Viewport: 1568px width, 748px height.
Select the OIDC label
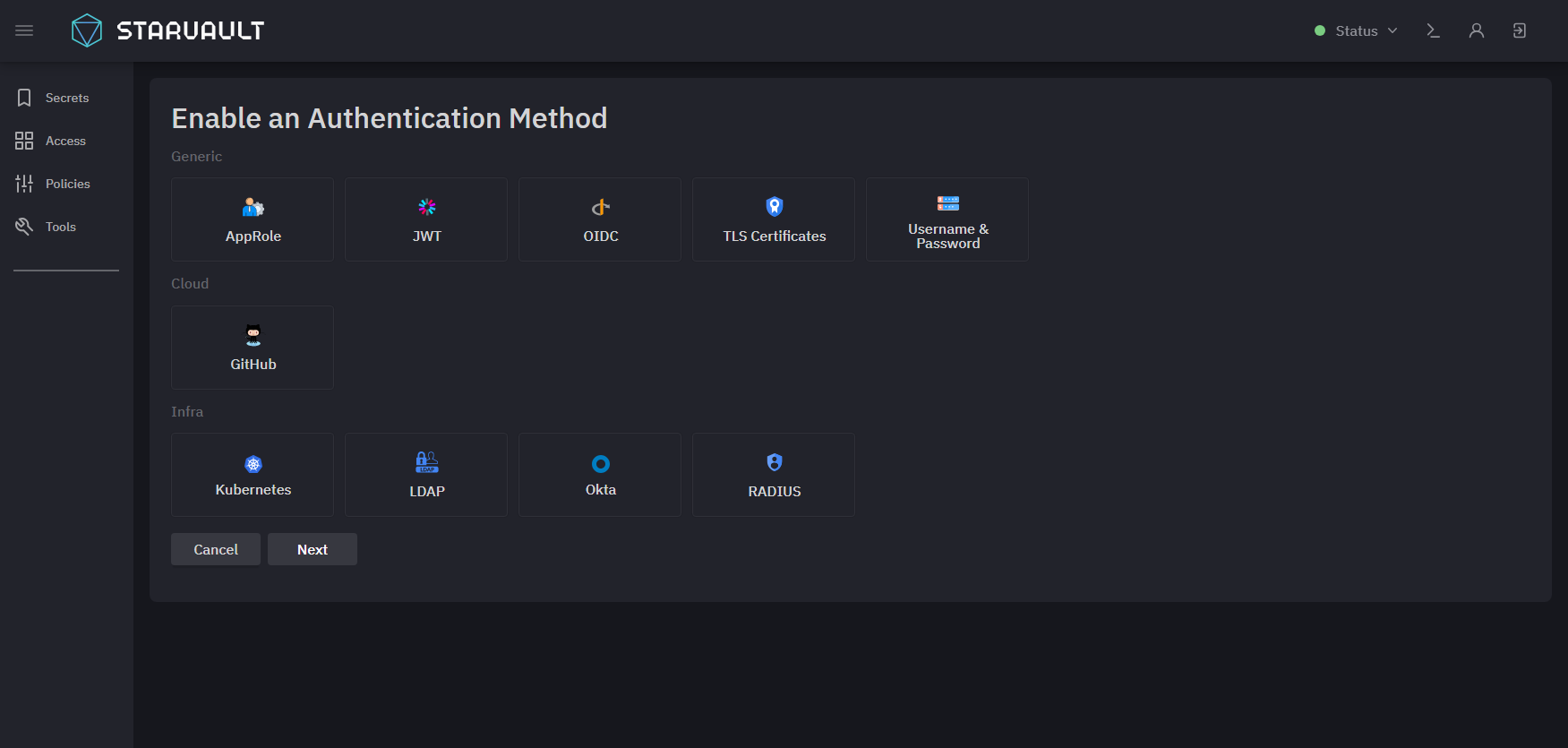point(601,236)
